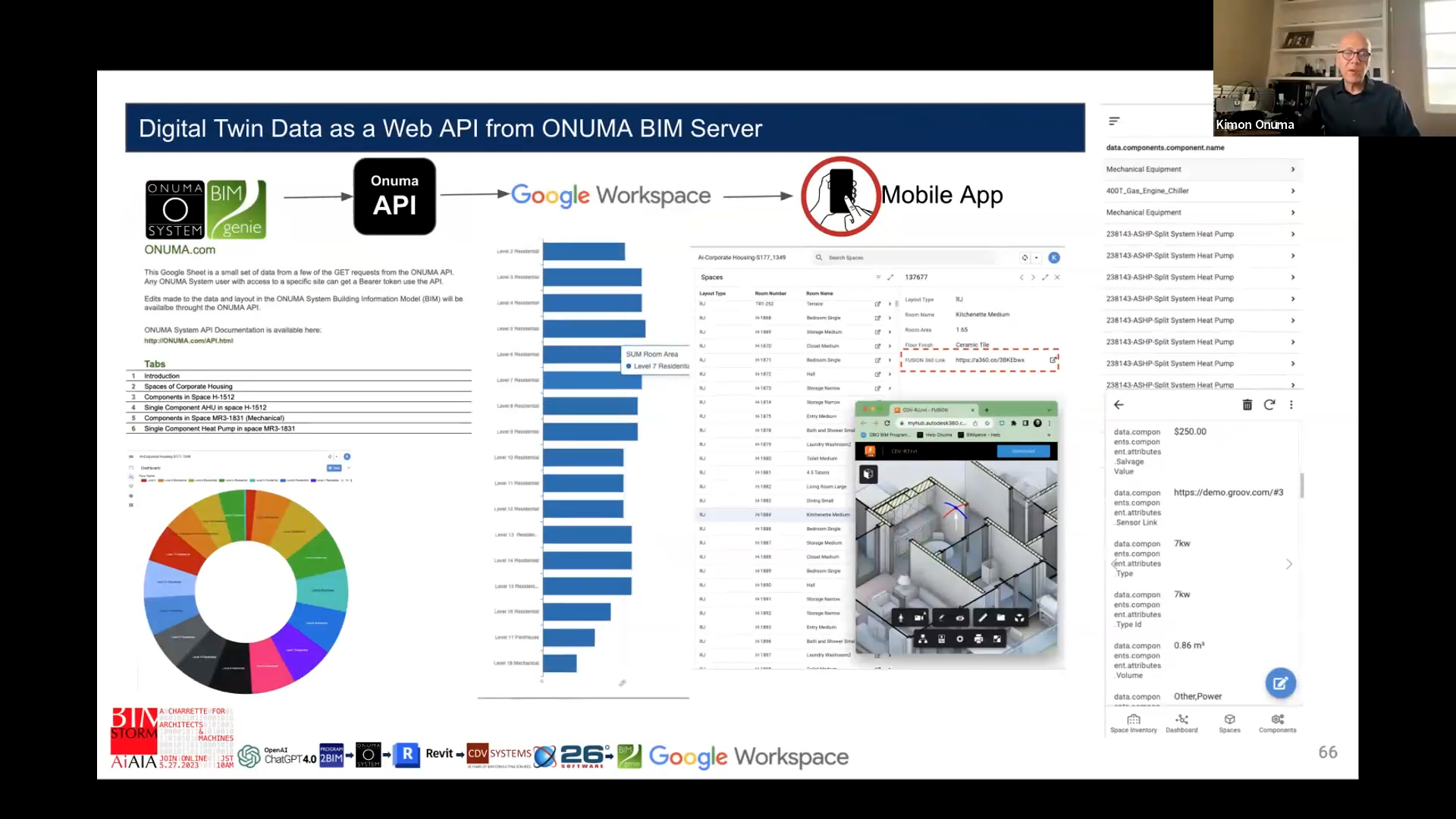Expand the first Mechanical Equipment row
1456x819 pixels.
pos(1293,169)
